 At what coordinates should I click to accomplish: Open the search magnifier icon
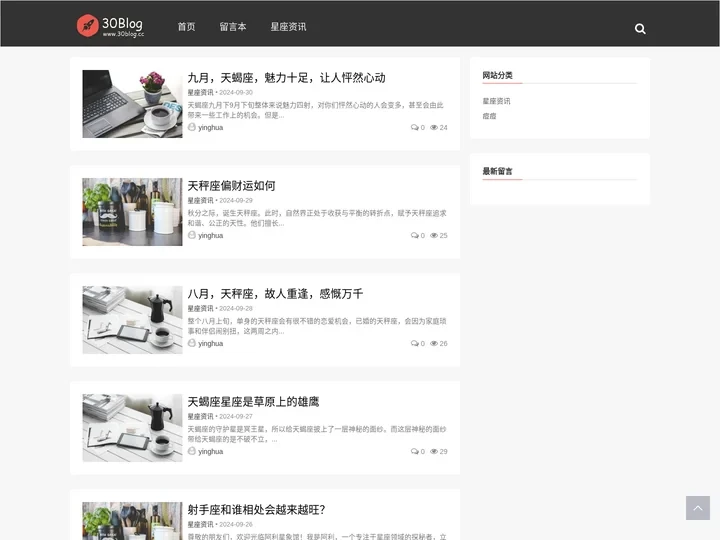point(640,29)
